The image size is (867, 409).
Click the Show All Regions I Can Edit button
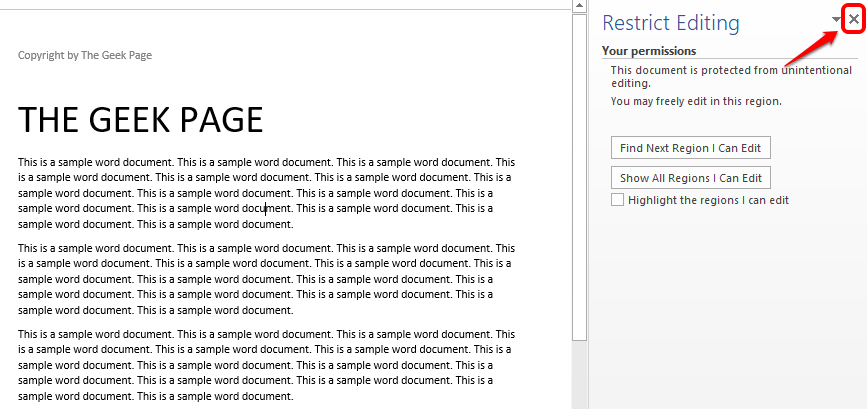coord(691,178)
